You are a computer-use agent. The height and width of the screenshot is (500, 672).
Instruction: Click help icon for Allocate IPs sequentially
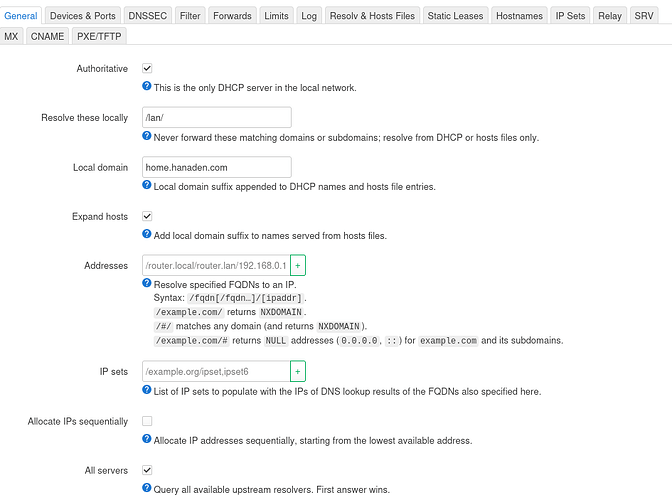(147, 439)
